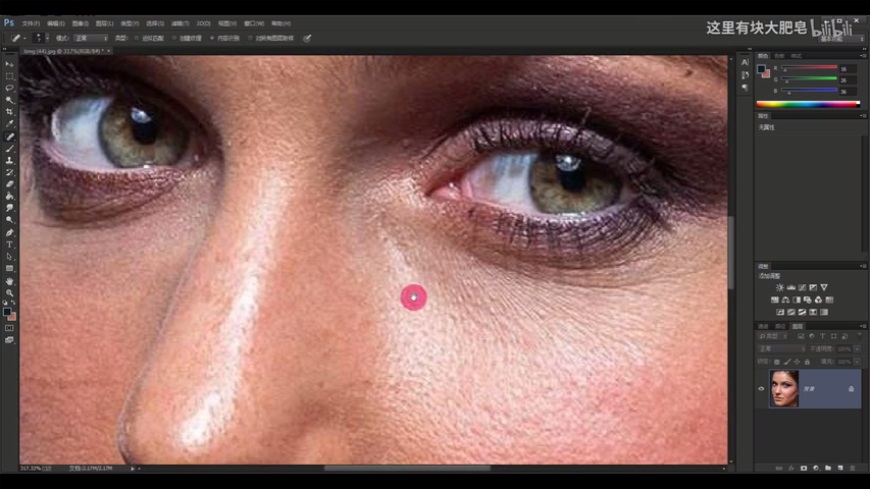The height and width of the screenshot is (489, 870).
Task: Select the Crop tool
Action: (x=10, y=112)
